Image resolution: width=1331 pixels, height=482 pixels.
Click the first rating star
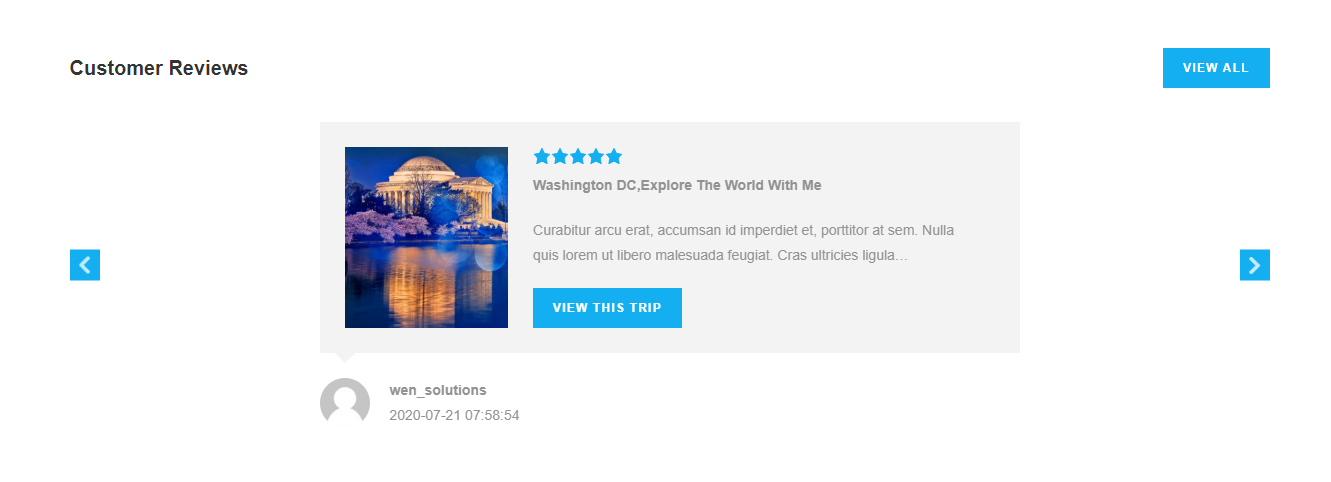[x=542, y=157]
